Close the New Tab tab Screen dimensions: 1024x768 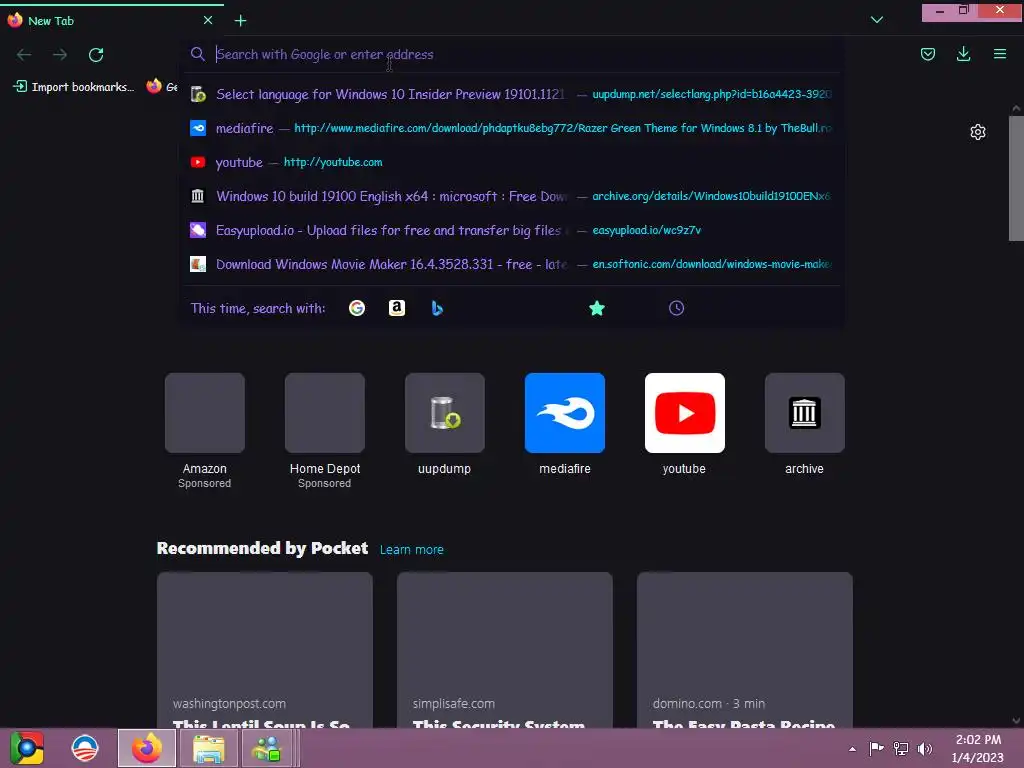[208, 20]
